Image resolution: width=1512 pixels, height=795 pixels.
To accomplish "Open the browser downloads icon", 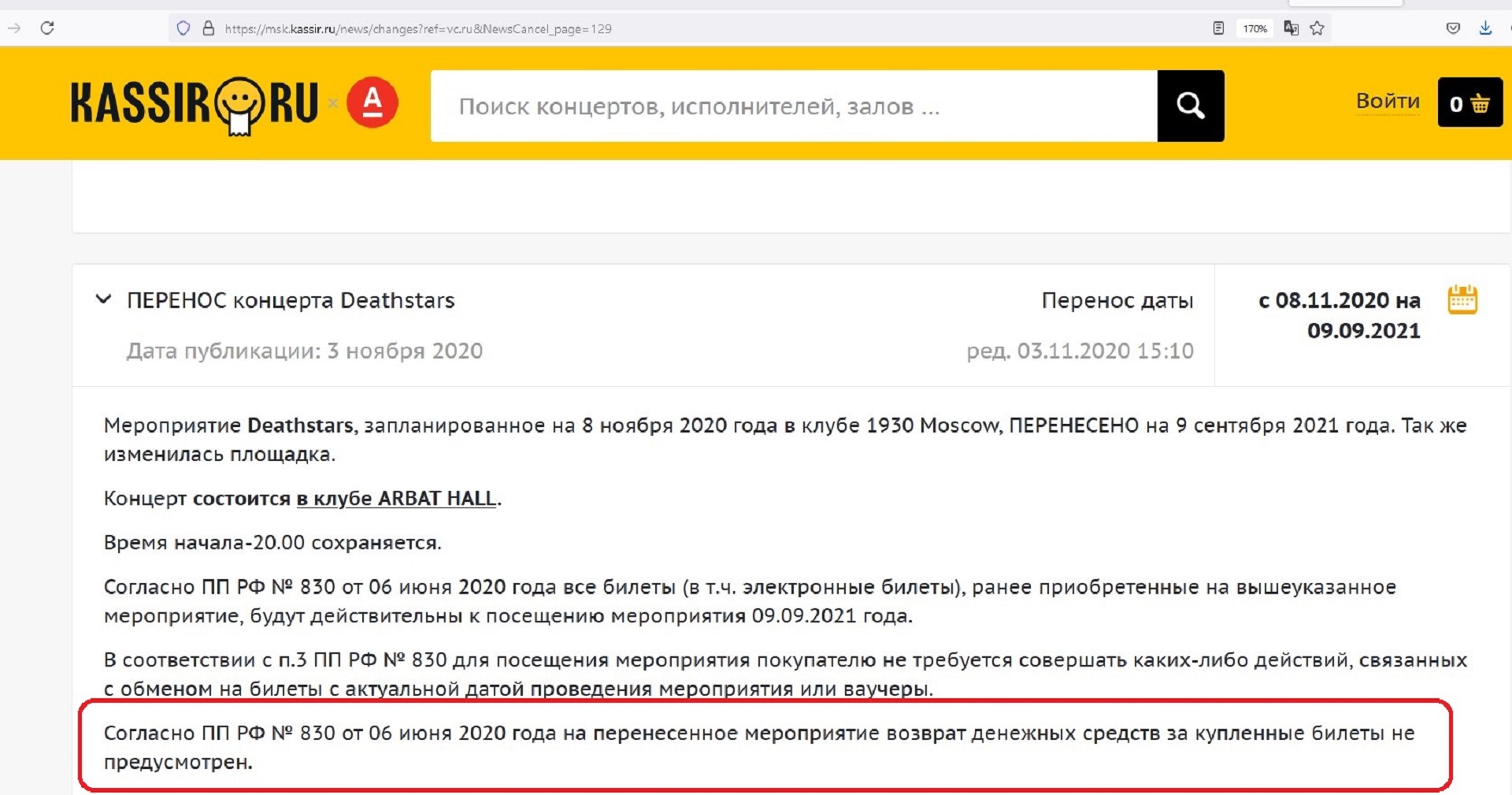I will [1485, 28].
